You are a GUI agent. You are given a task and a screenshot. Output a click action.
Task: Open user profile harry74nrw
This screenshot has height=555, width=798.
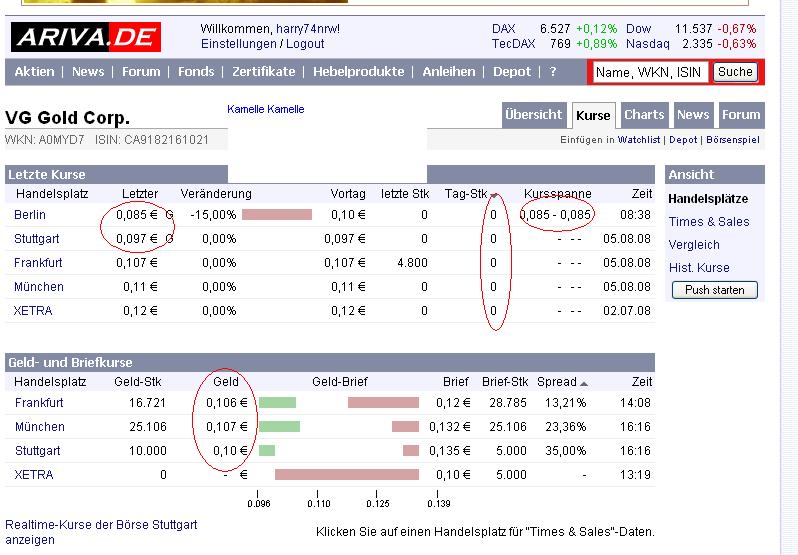[307, 28]
